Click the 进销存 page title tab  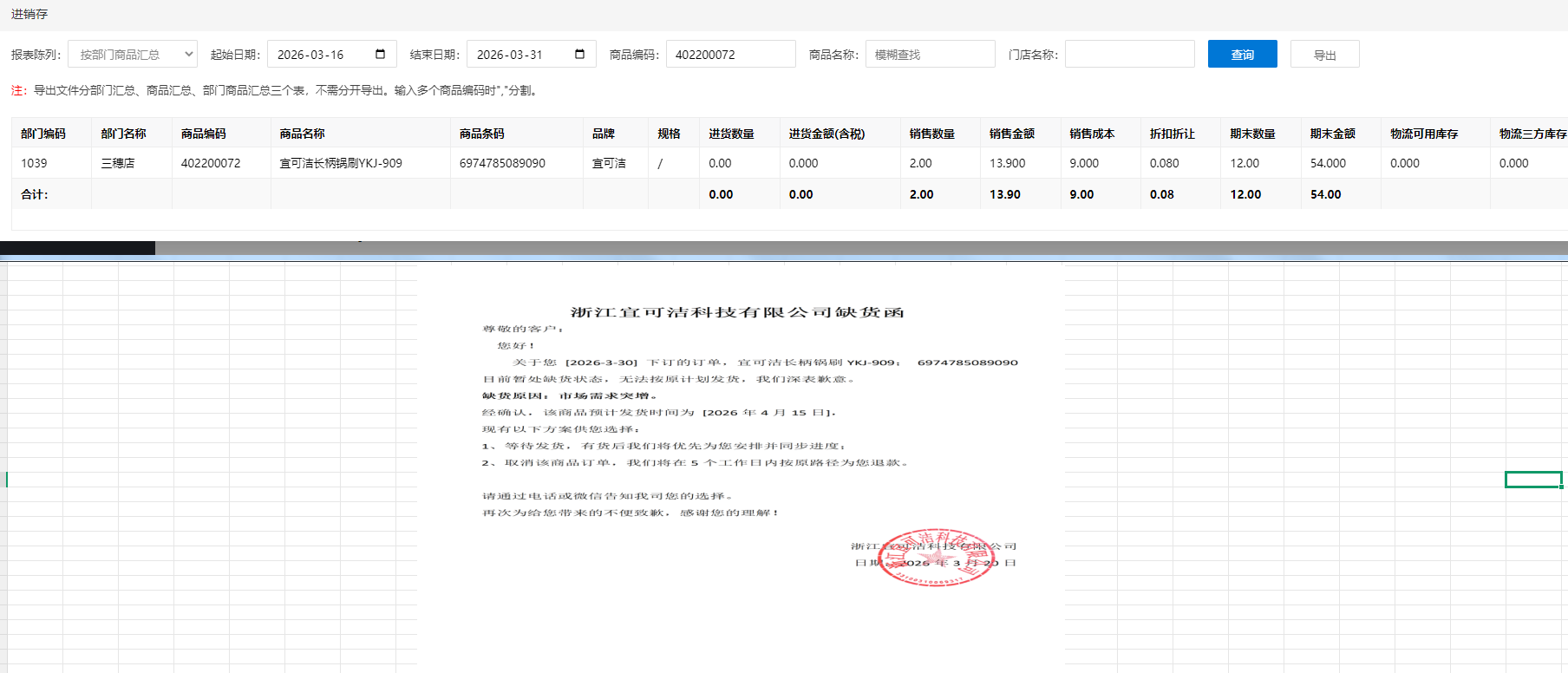click(x=29, y=14)
